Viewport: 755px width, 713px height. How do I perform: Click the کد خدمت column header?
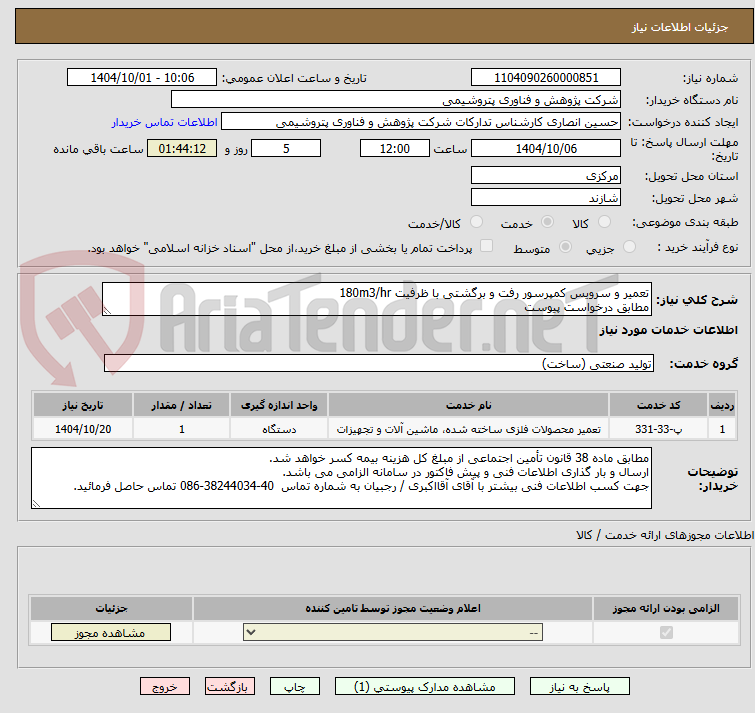click(x=658, y=405)
